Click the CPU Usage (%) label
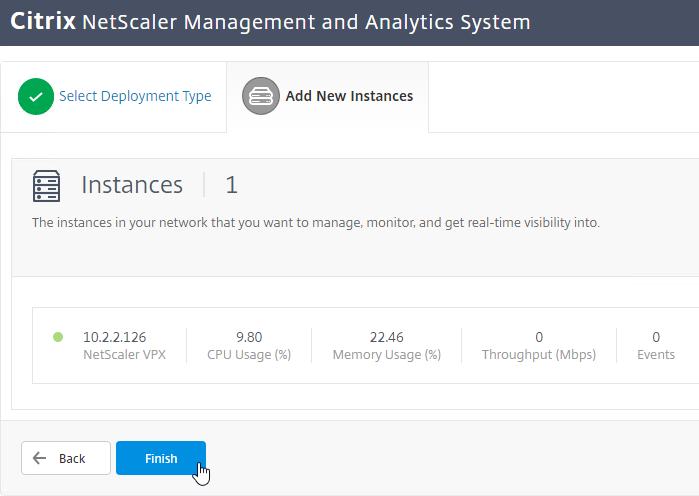Image resolution: width=699 pixels, height=496 pixels. tap(249, 355)
